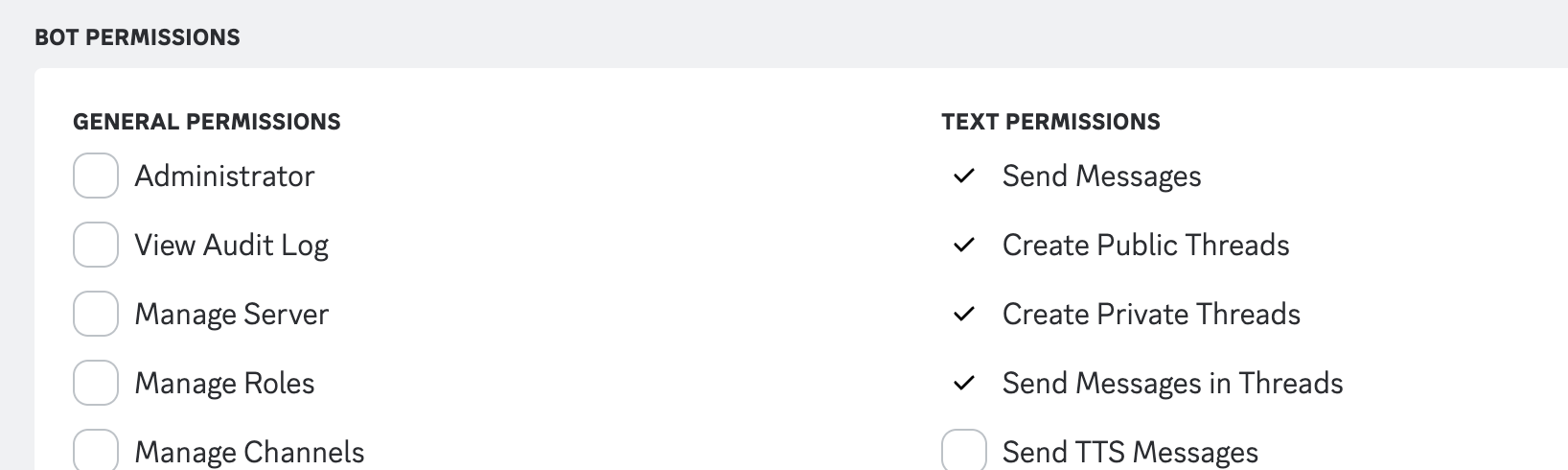Click the Administrator label text
The width and height of the screenshot is (1568, 470).
tap(224, 176)
